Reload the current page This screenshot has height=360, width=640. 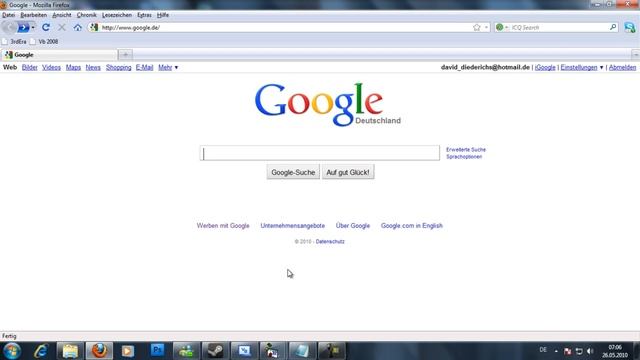pyautogui.click(x=46, y=27)
